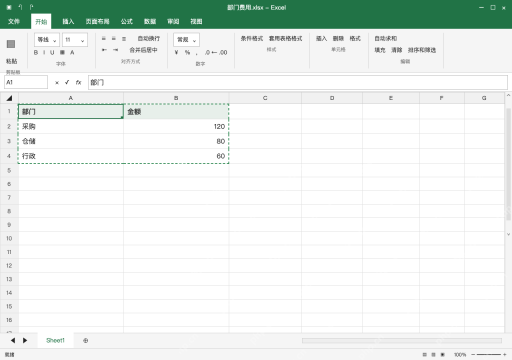Open the 常规 number format dropdown
This screenshot has width=512, height=360.
[186, 40]
